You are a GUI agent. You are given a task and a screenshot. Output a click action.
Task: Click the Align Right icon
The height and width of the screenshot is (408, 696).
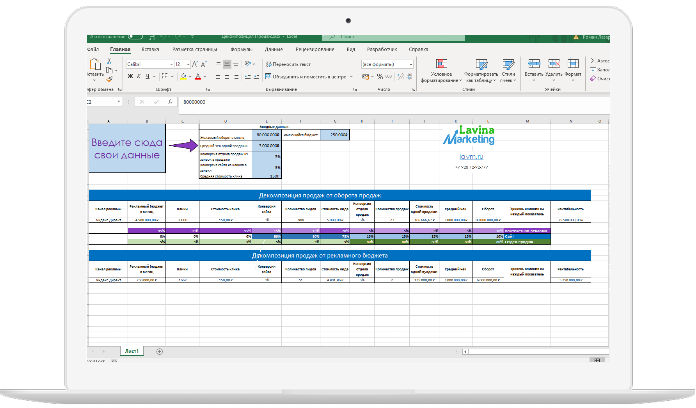236,77
